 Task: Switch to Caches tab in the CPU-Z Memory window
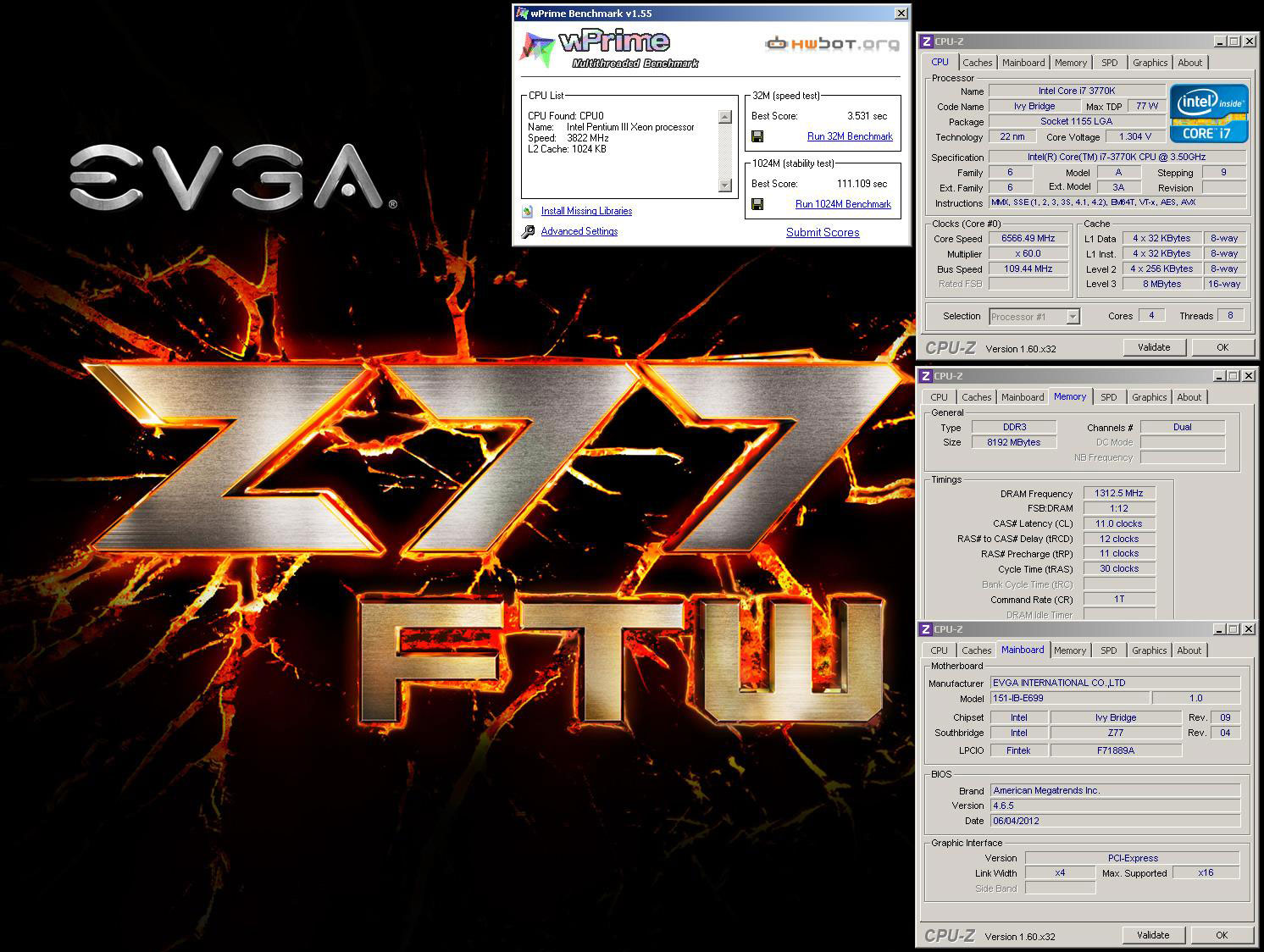(x=977, y=397)
